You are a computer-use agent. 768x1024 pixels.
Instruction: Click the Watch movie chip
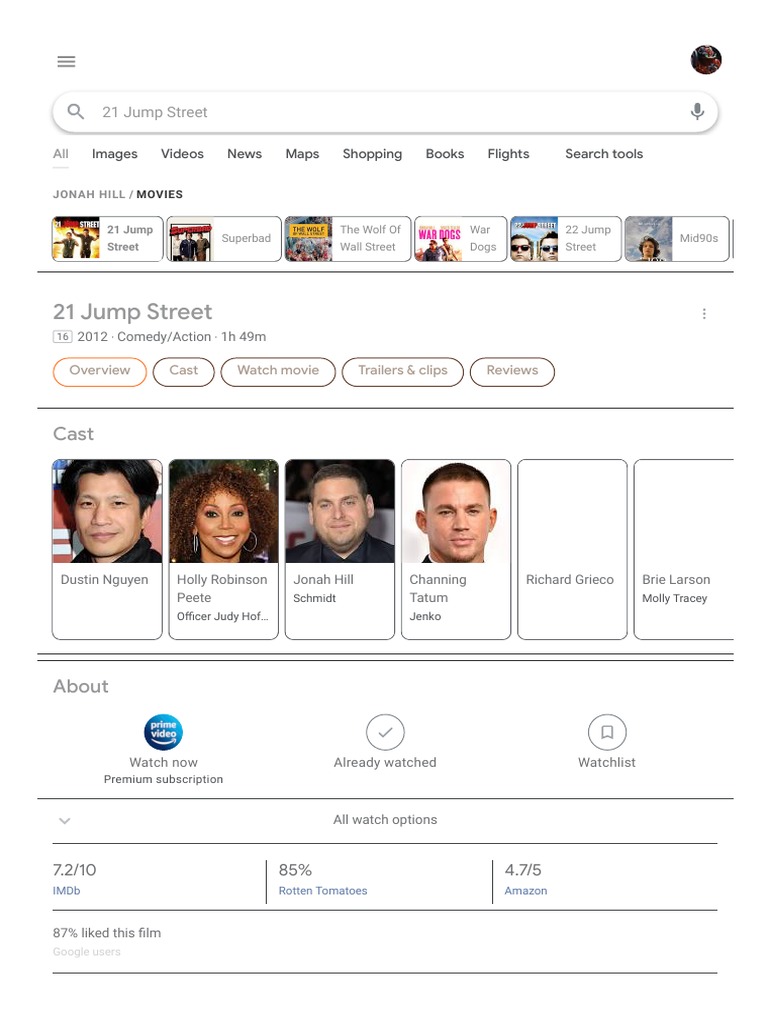pyautogui.click(x=278, y=372)
